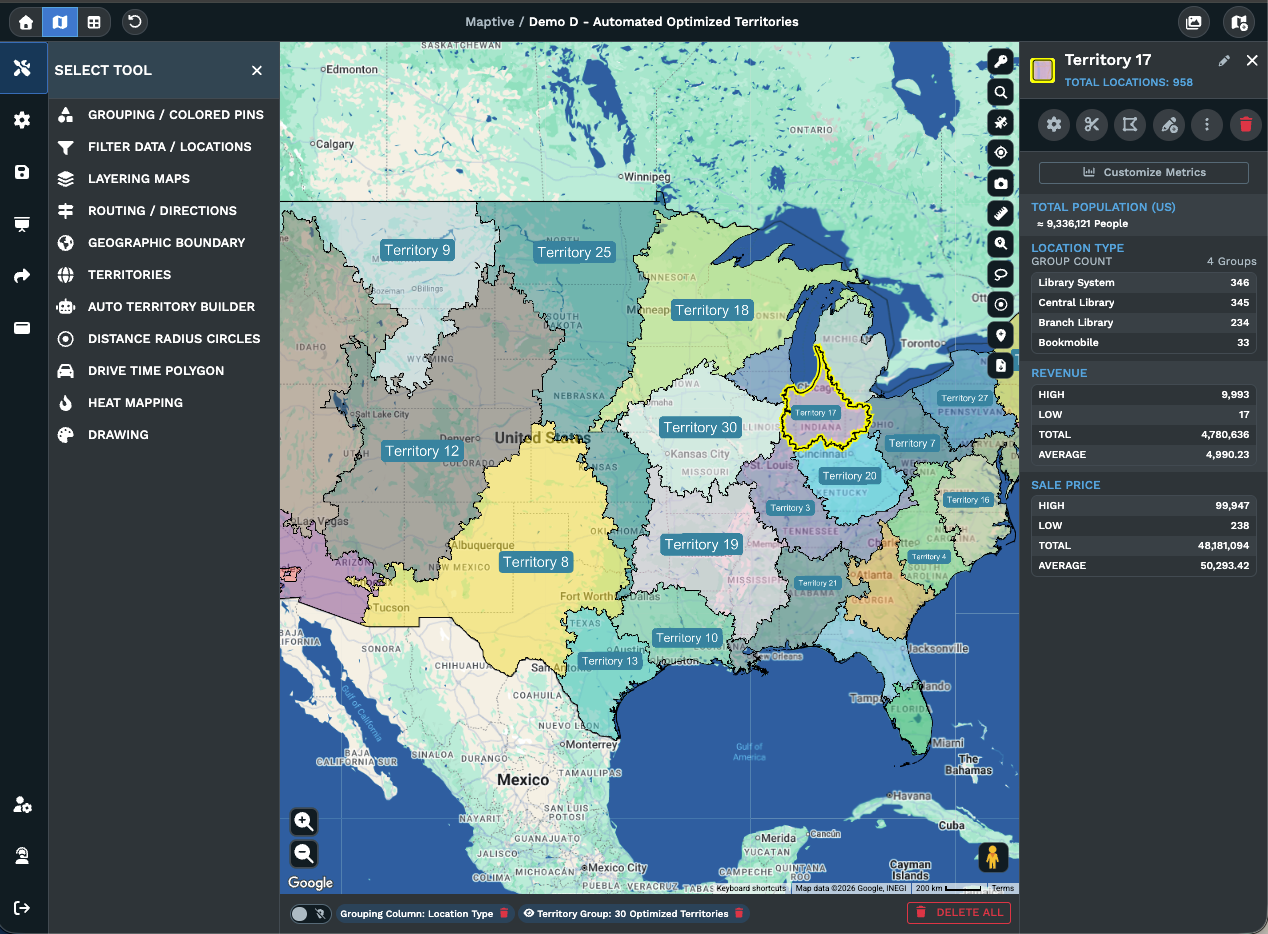Switch to the data table view
This screenshot has height=934, width=1268.
(93, 22)
